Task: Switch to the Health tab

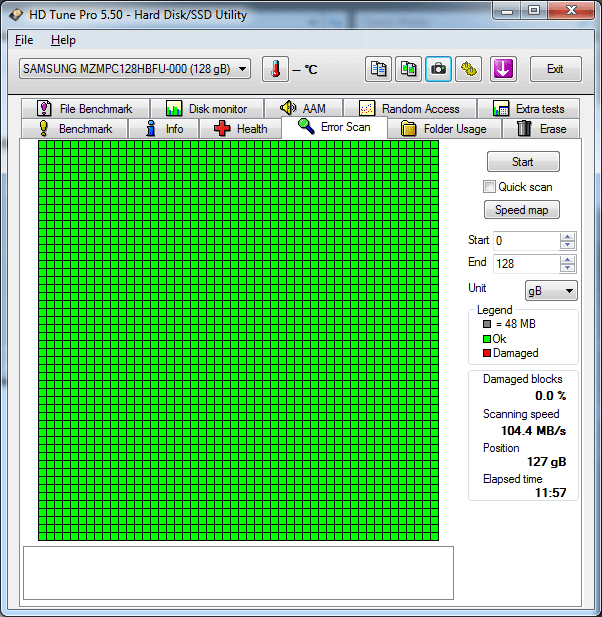Action: pos(240,129)
